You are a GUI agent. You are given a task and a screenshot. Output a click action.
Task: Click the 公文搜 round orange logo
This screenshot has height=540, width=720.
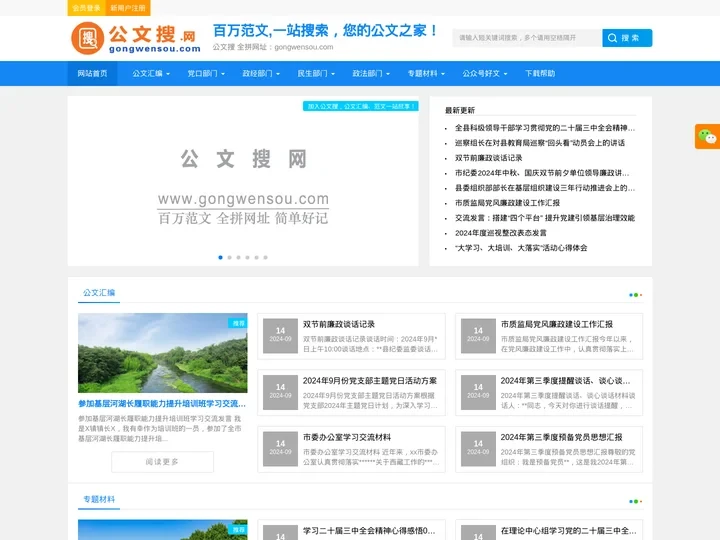pos(88,38)
